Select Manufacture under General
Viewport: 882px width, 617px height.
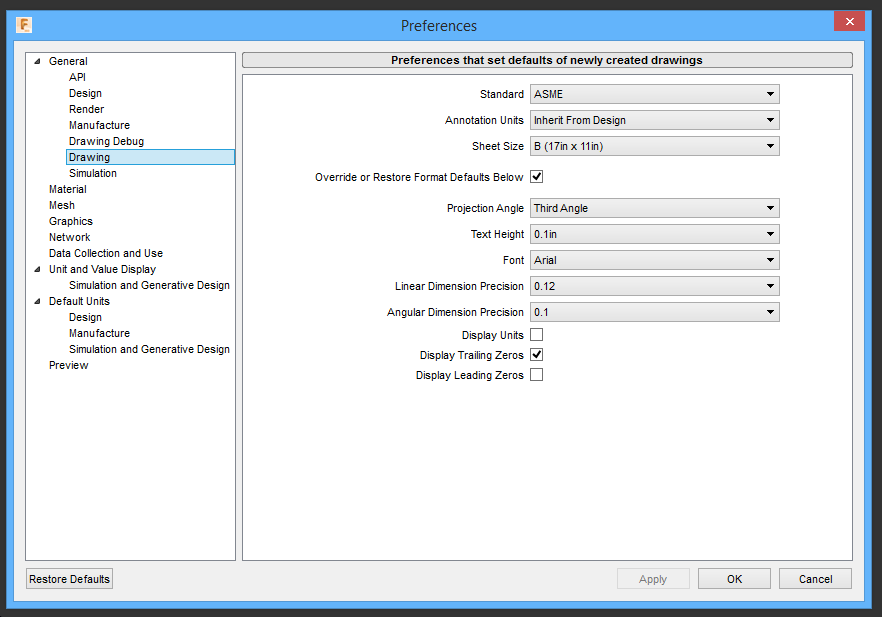100,125
